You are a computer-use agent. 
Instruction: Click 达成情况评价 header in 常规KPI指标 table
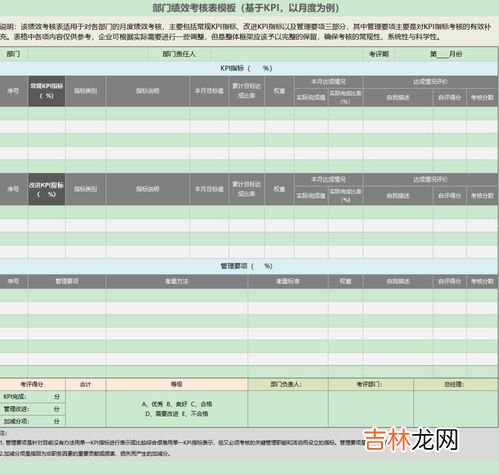coord(430,82)
